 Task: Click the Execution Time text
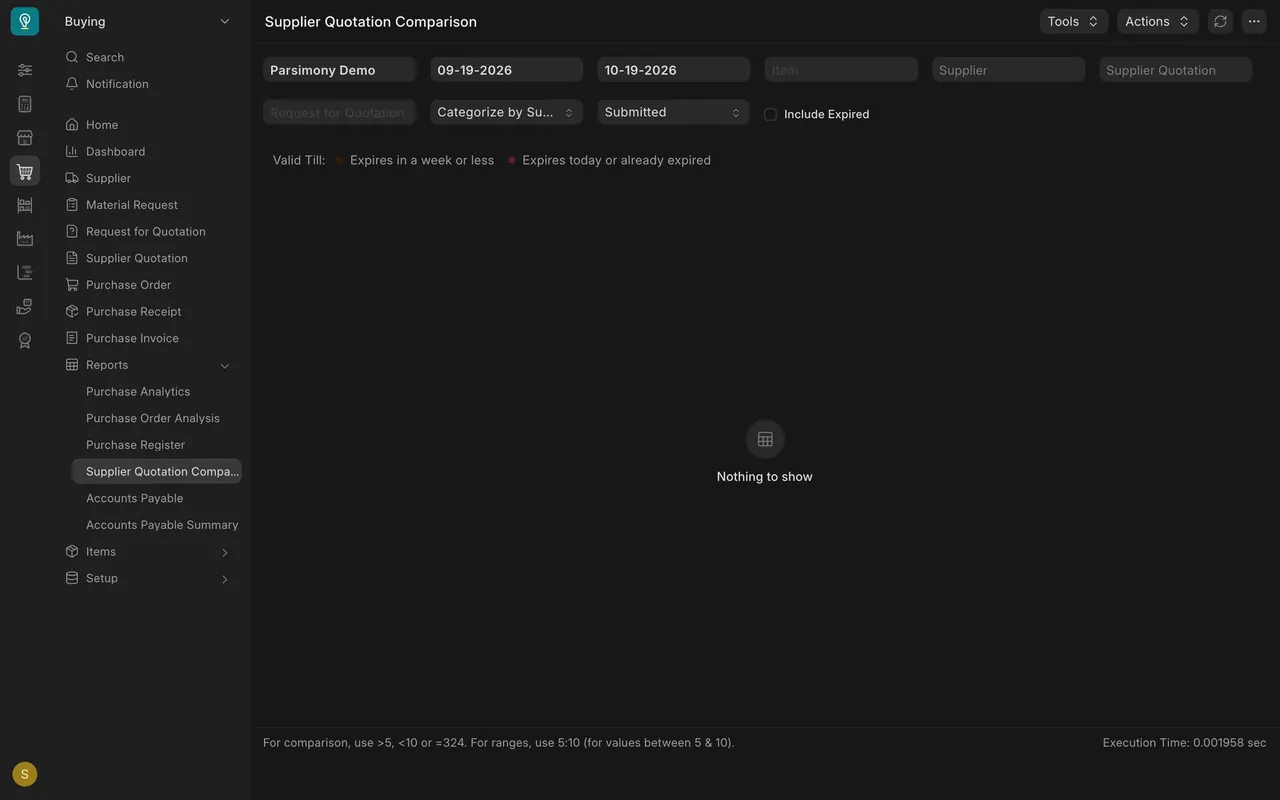pos(1184,743)
